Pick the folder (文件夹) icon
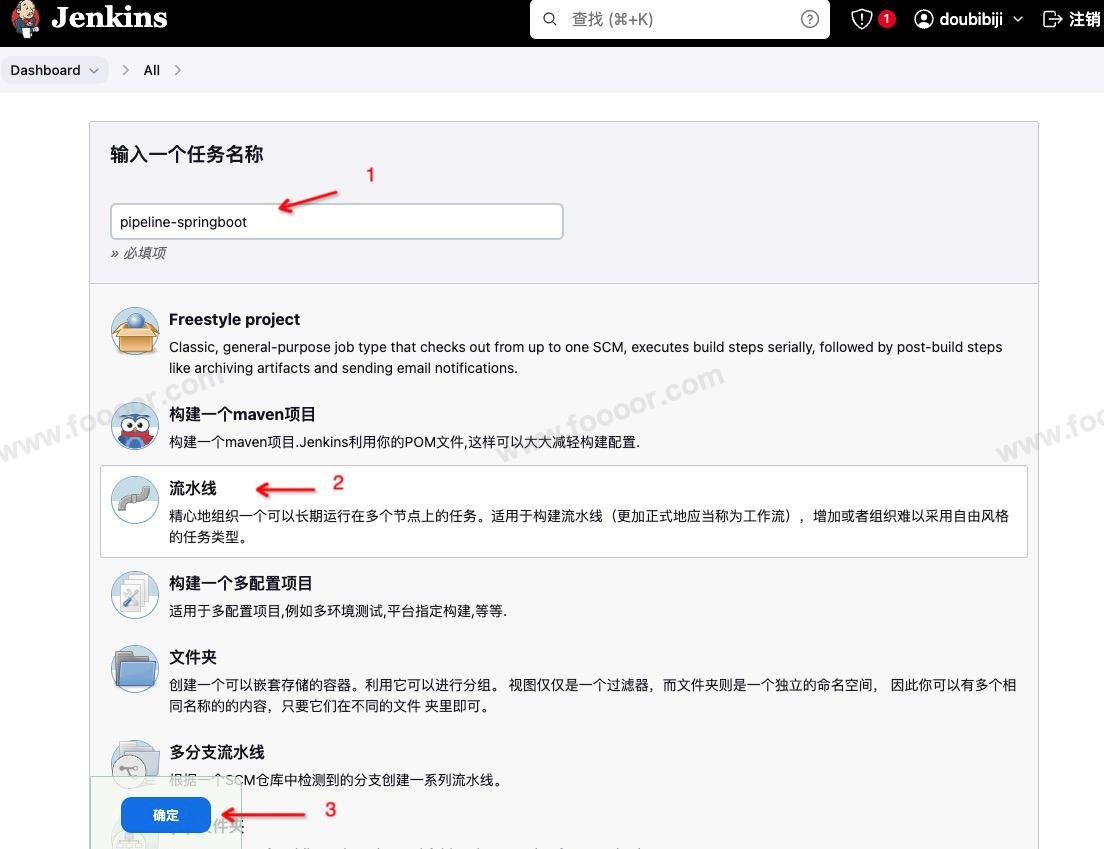Viewport: 1104px width, 849px height. 135,669
